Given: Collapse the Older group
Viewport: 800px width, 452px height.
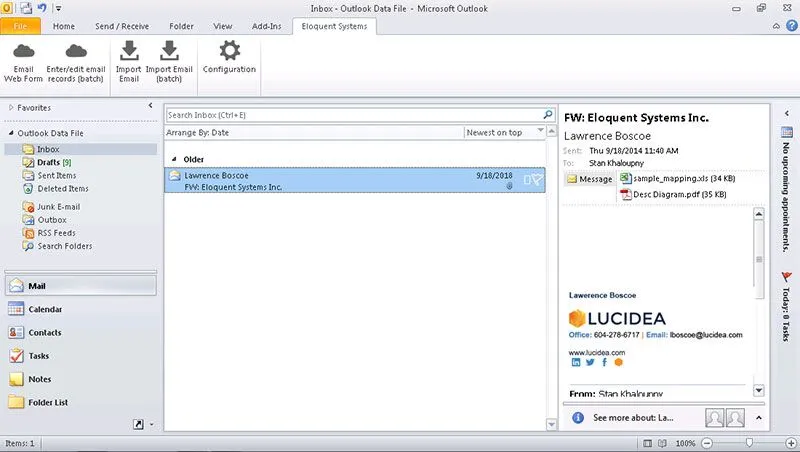Looking at the screenshot, I should tap(174, 159).
